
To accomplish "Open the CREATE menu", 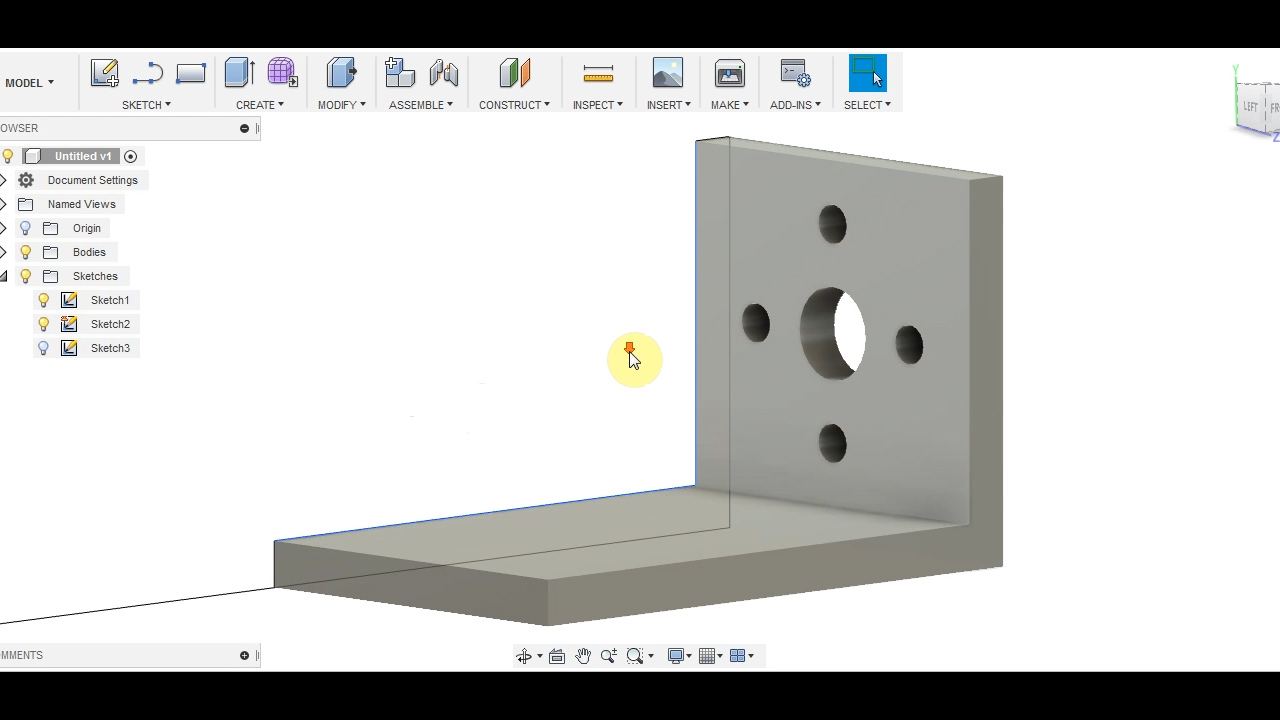I will point(260,105).
